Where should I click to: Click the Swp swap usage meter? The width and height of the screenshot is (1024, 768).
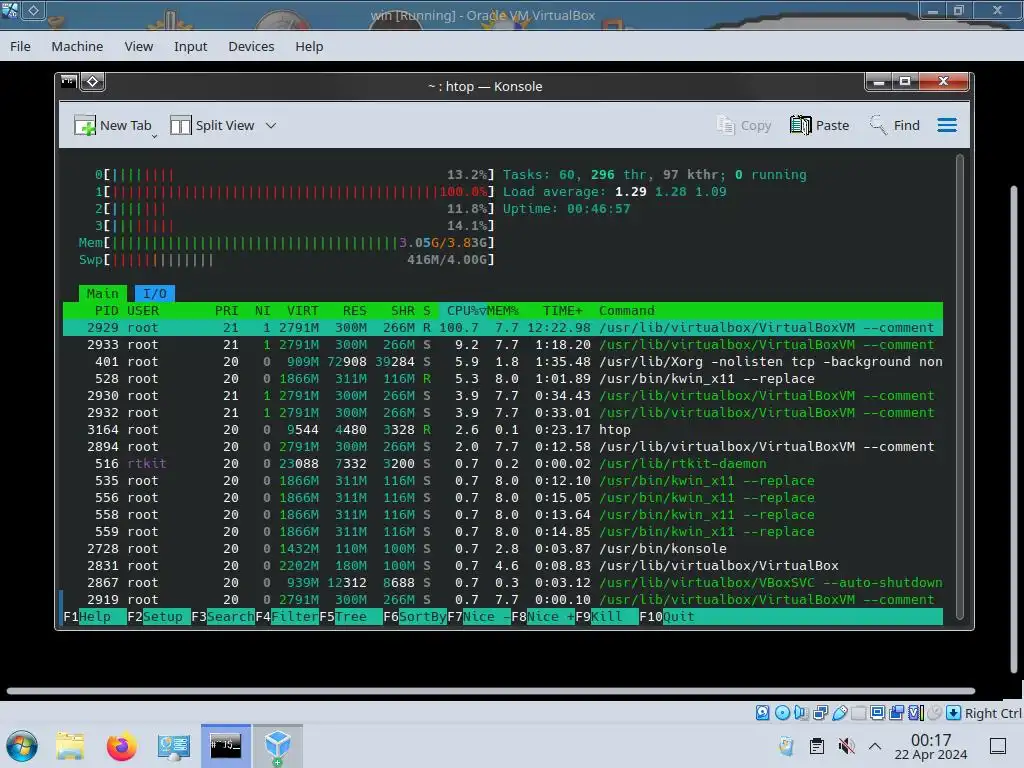286,260
